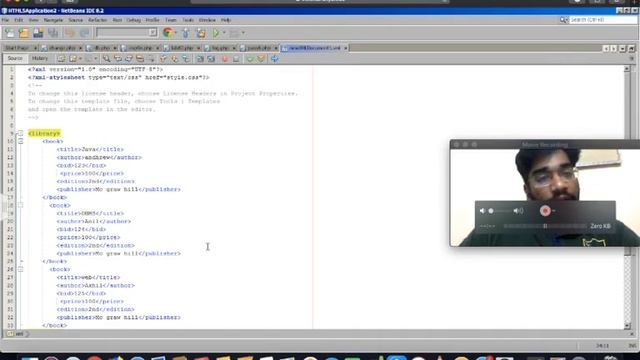Click the highlighted <library> tag text
Viewport: 640px width, 360px height.
click(44, 133)
